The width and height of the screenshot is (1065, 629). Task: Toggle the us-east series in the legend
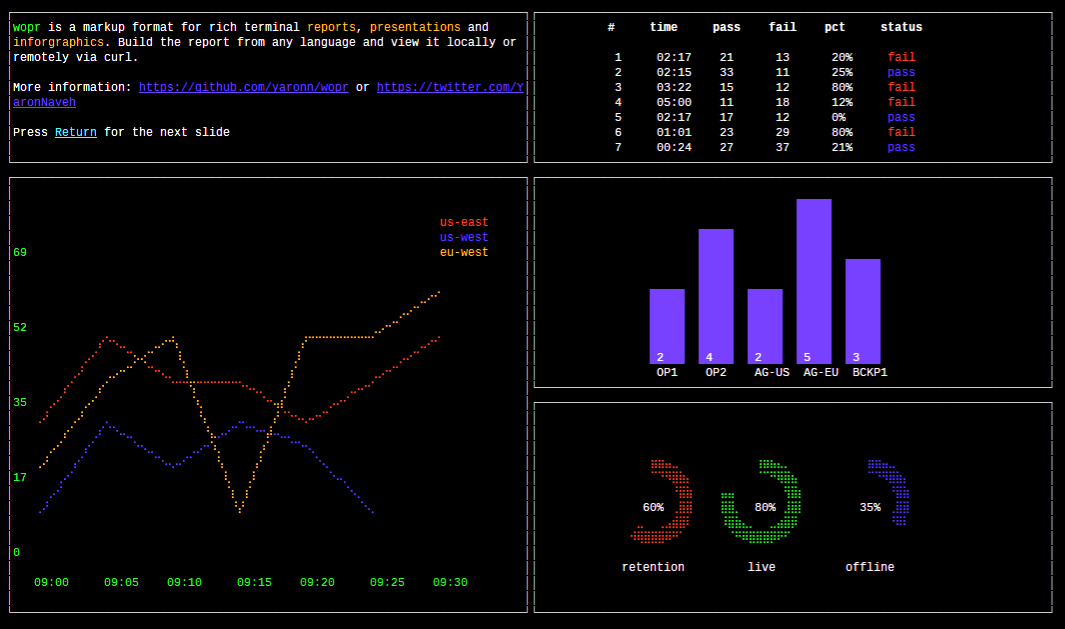[x=463, y=222]
